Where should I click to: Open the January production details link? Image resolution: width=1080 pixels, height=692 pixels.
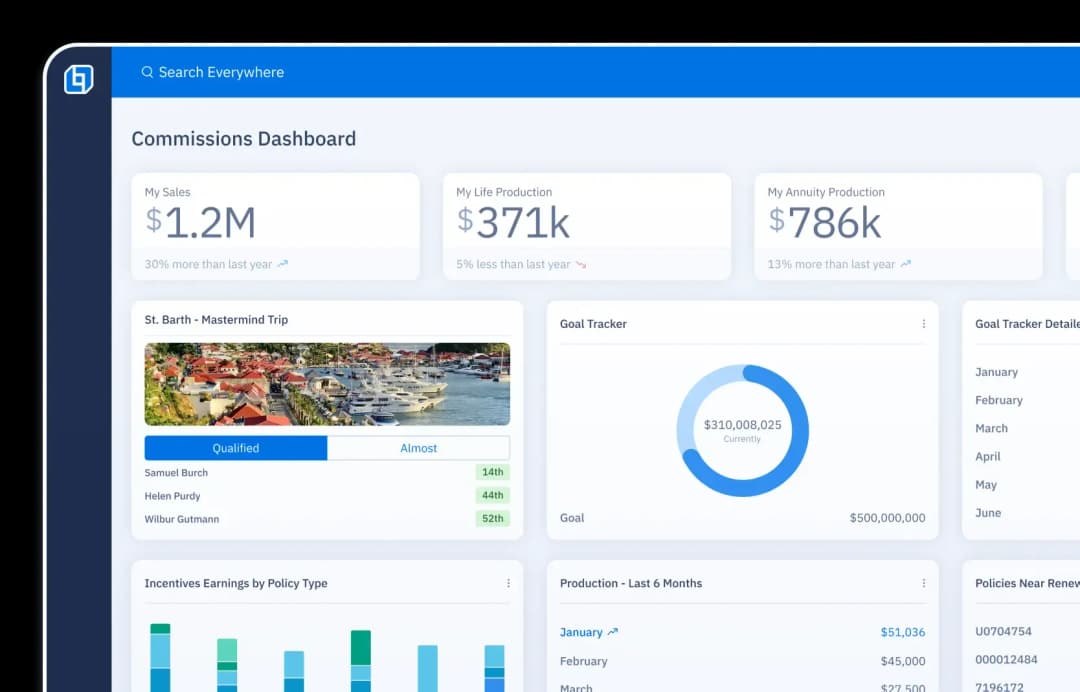(582, 631)
